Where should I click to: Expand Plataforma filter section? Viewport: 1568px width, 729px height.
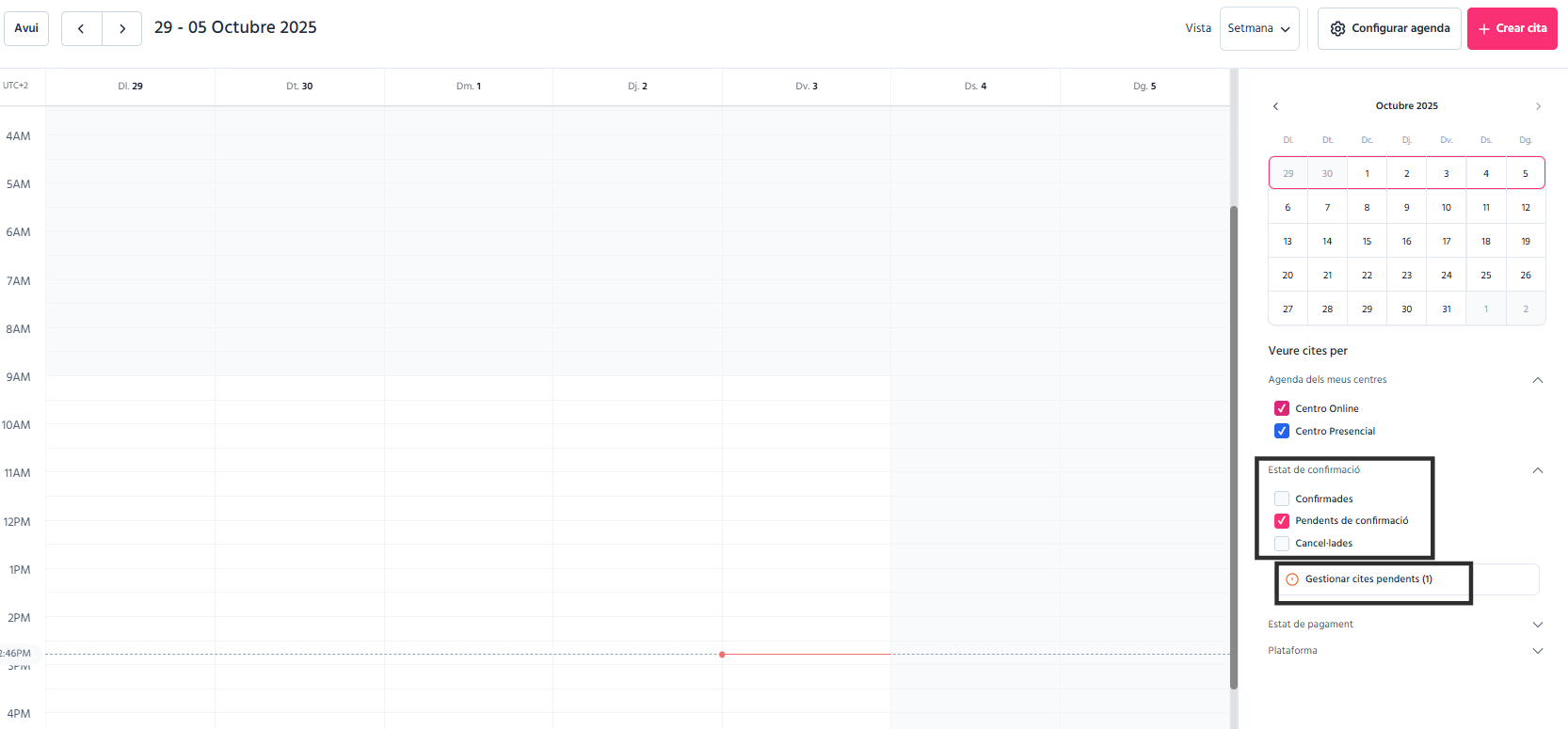pyautogui.click(x=1538, y=651)
